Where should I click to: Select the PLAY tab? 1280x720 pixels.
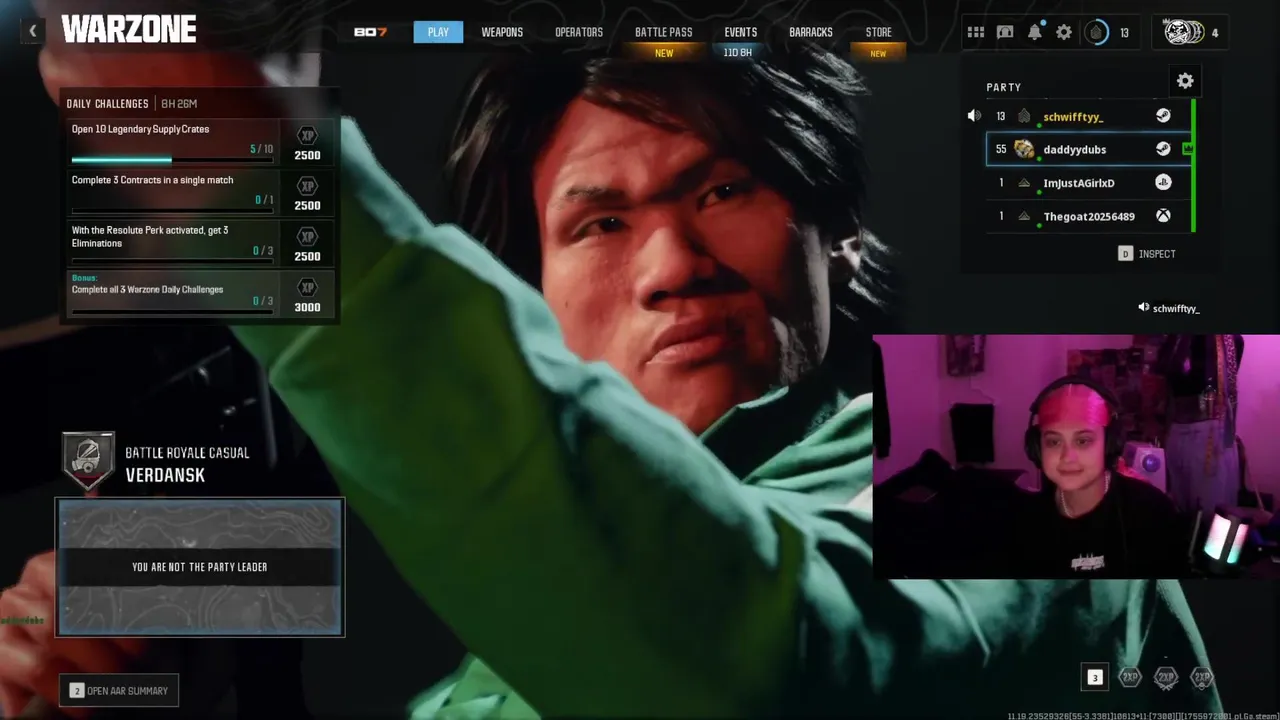click(438, 32)
